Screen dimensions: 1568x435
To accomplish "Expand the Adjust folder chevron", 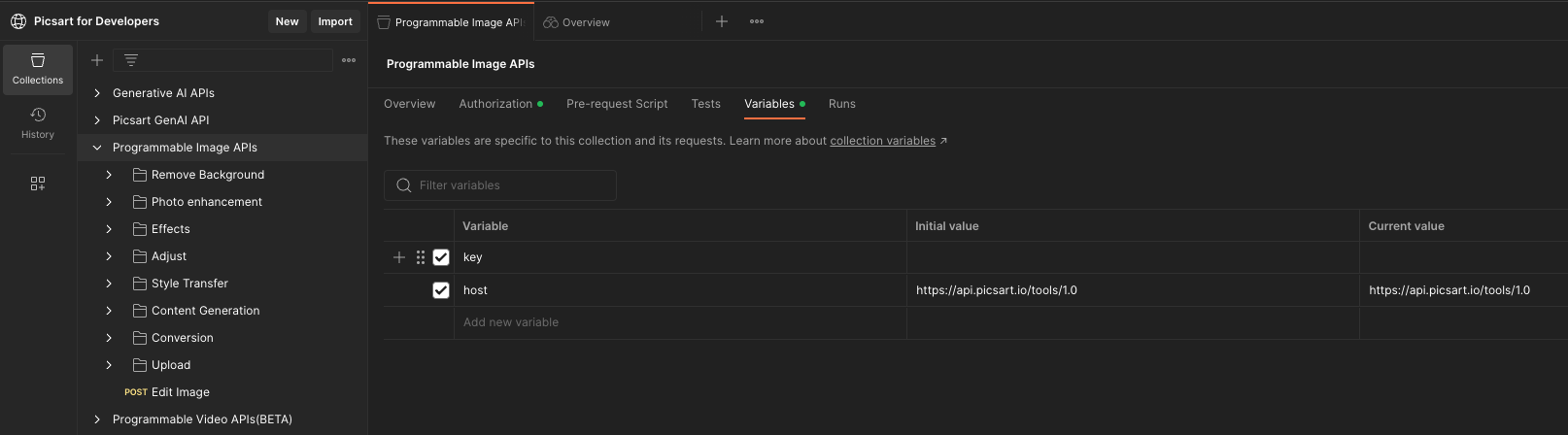I will tap(109, 256).
